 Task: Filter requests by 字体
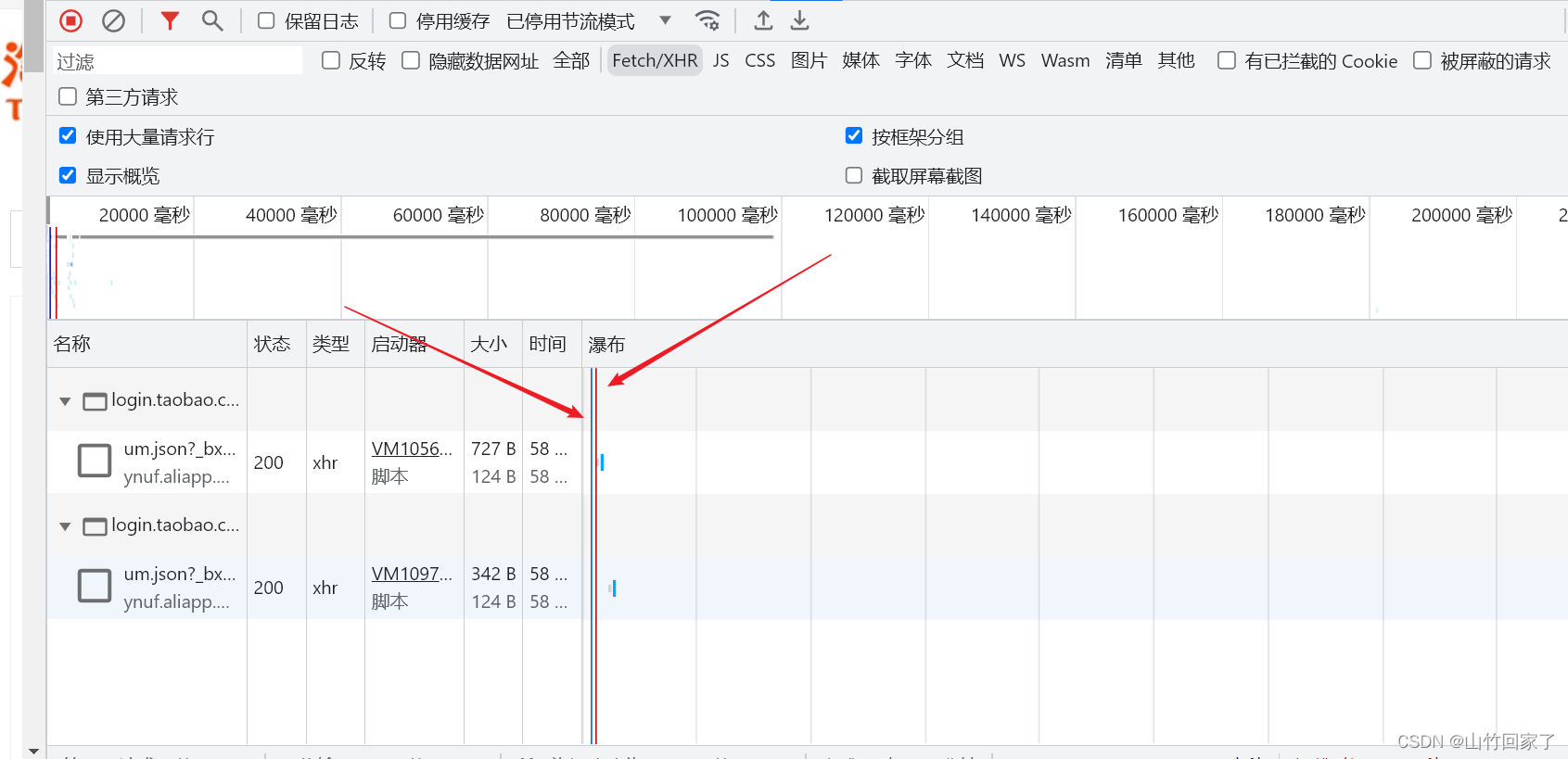tap(913, 60)
